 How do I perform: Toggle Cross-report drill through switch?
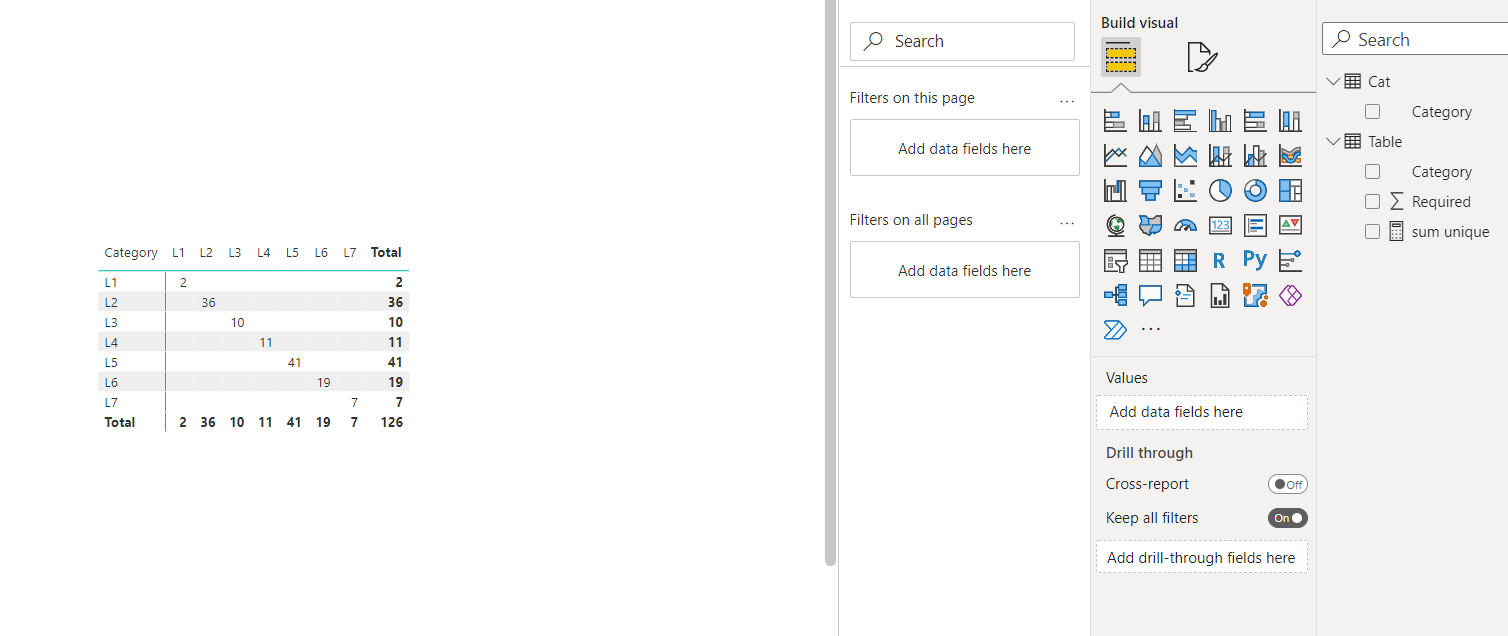pyautogui.click(x=1288, y=484)
